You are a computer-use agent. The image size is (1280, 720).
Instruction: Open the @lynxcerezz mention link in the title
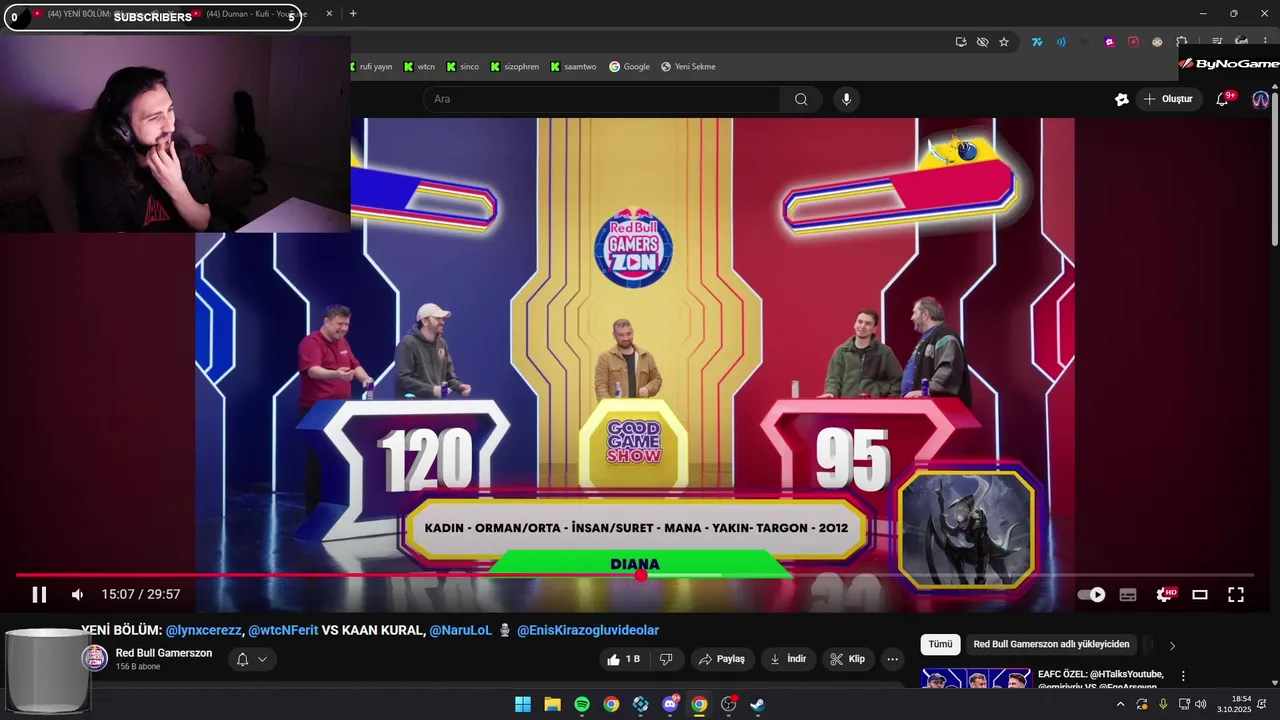(203, 630)
